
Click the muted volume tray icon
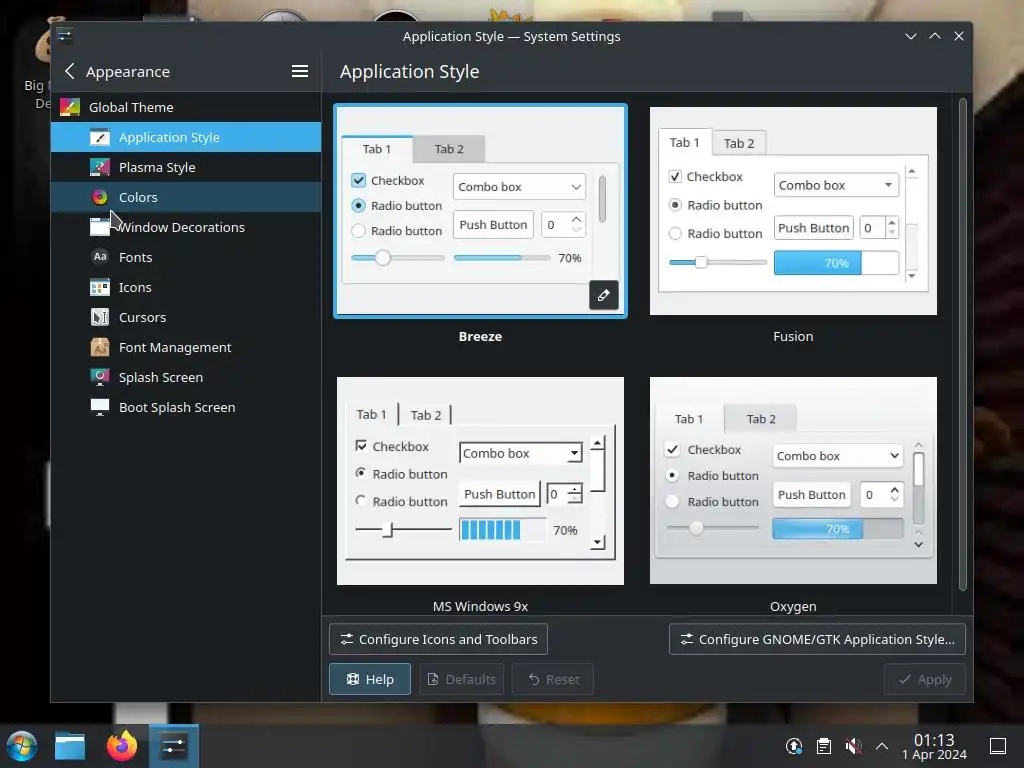tap(853, 746)
